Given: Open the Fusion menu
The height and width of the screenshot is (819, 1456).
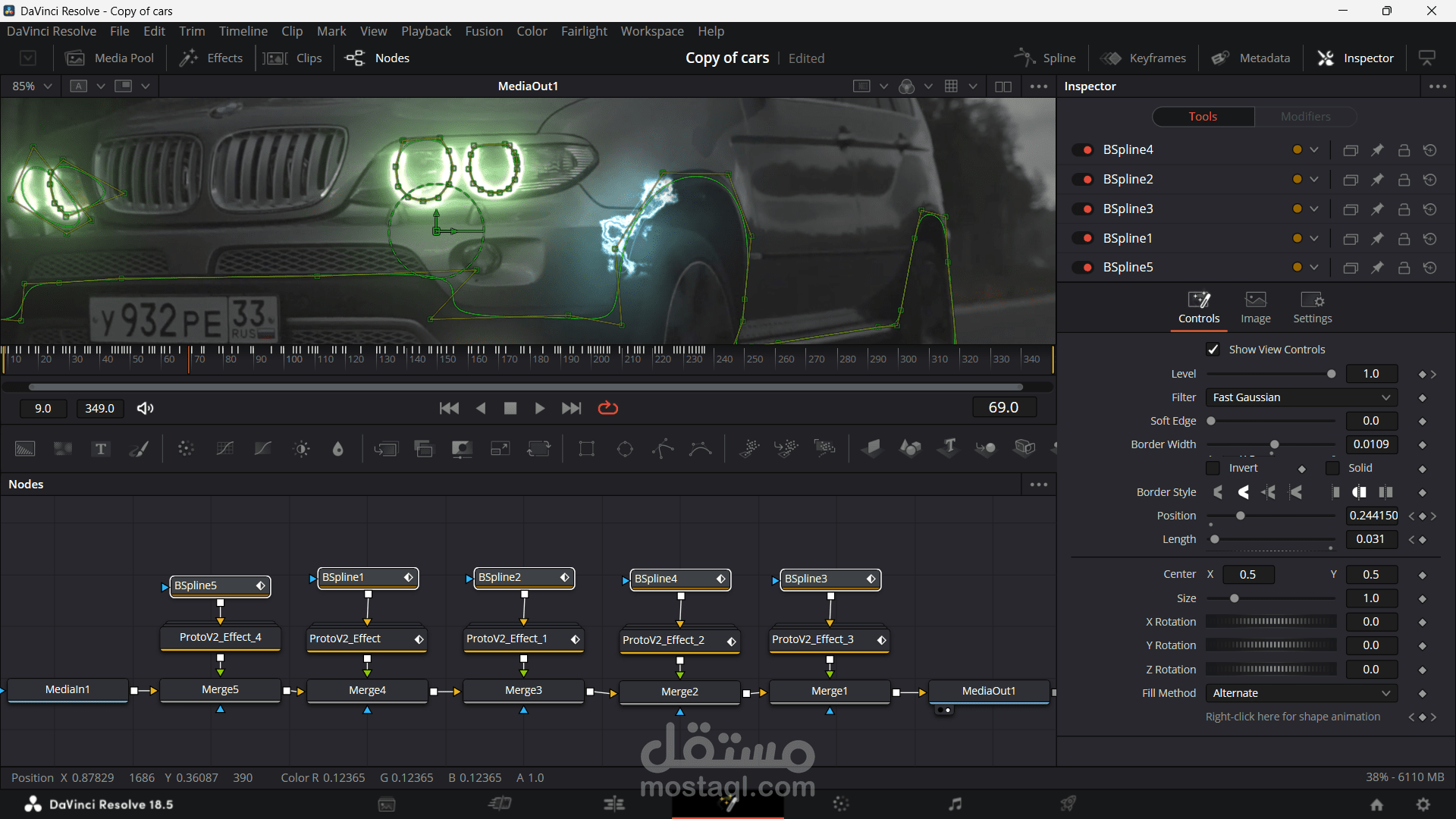Looking at the screenshot, I should click(x=483, y=31).
